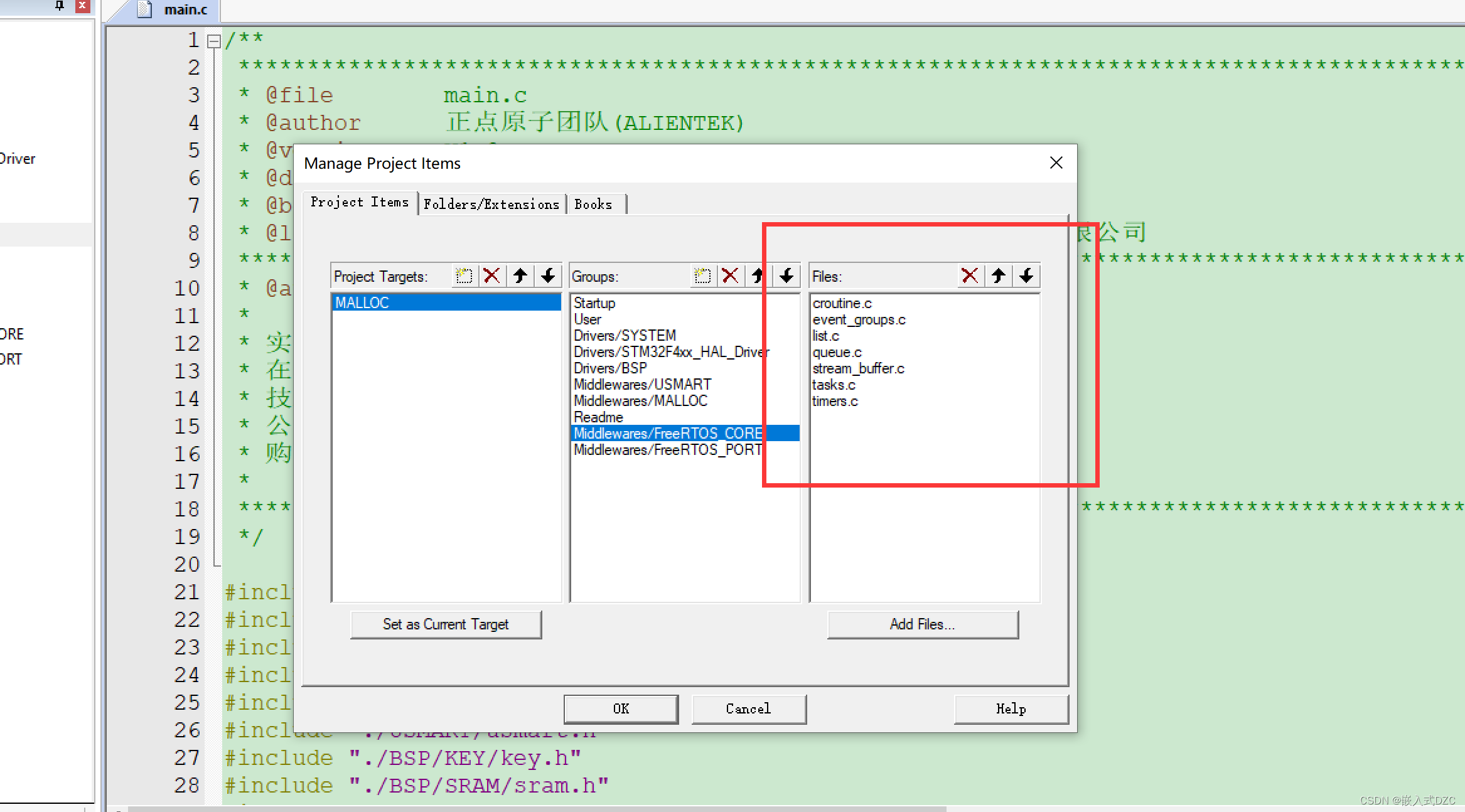Move file down arrow in Files
The width and height of the screenshot is (1465, 812).
point(1026,276)
